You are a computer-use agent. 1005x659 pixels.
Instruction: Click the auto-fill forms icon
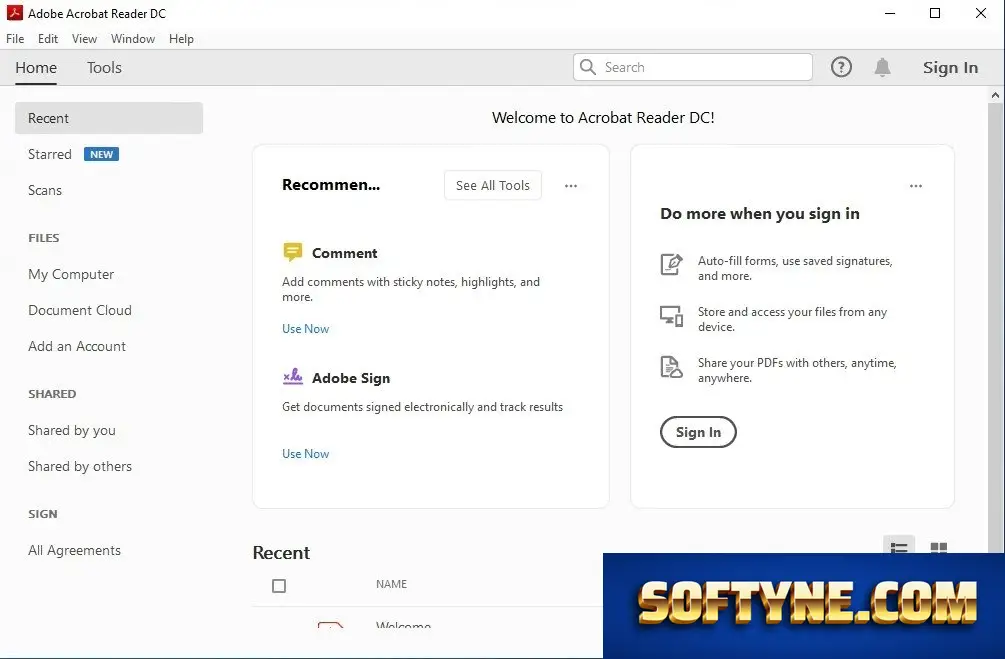point(671,264)
